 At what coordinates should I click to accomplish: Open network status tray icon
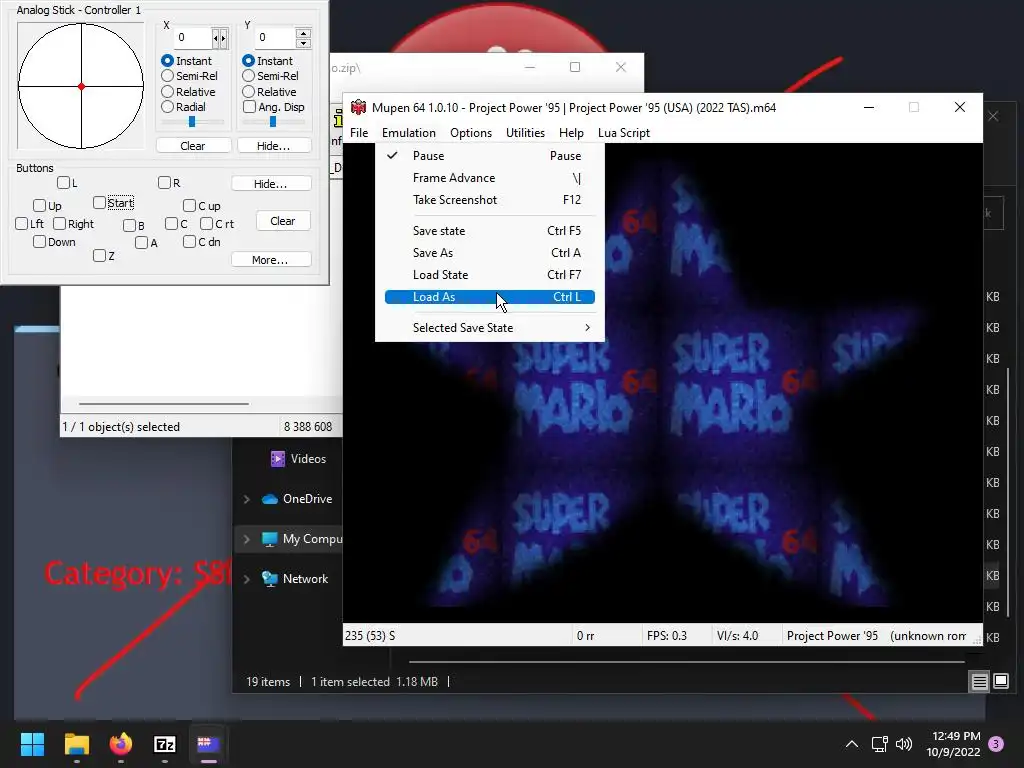tap(879, 744)
